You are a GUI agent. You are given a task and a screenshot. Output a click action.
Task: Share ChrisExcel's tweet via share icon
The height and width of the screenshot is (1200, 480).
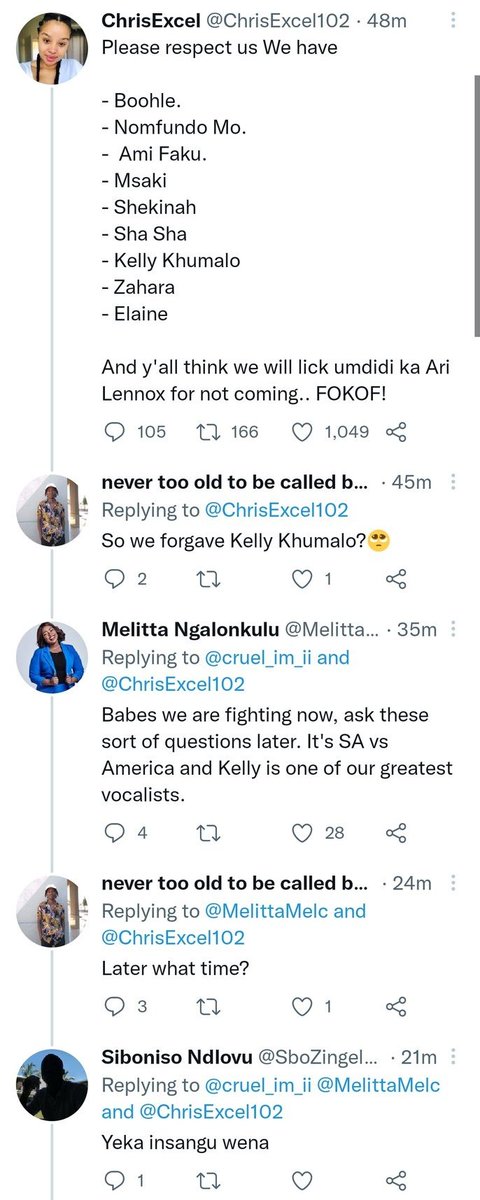pyautogui.click(x=396, y=432)
